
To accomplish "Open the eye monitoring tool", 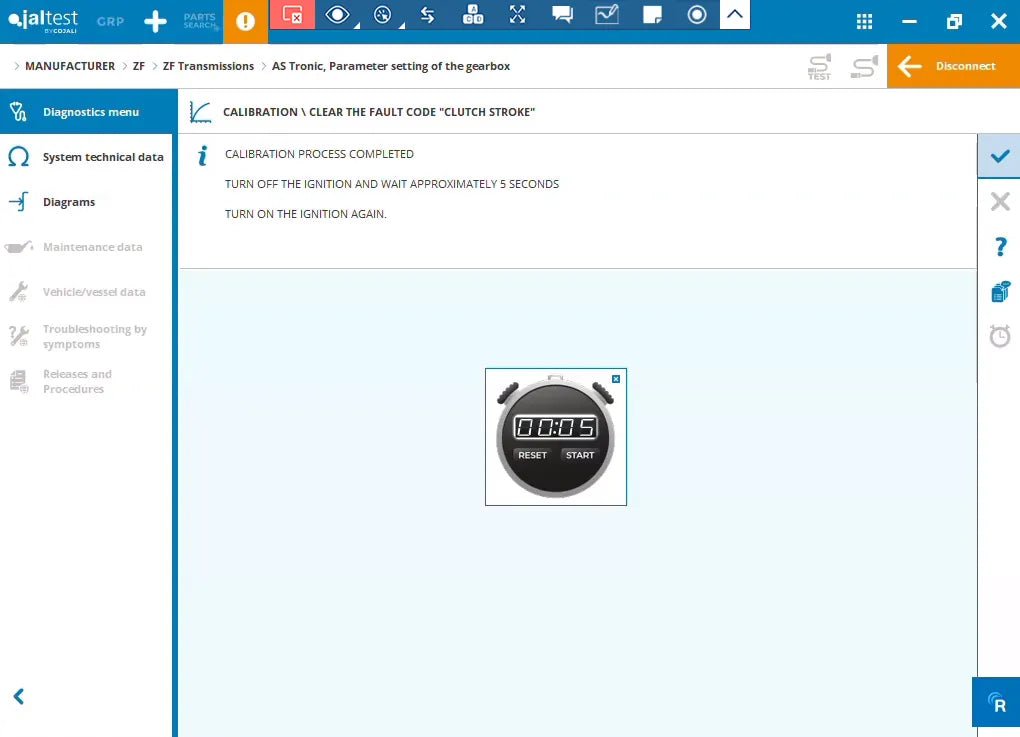I will coord(337,15).
